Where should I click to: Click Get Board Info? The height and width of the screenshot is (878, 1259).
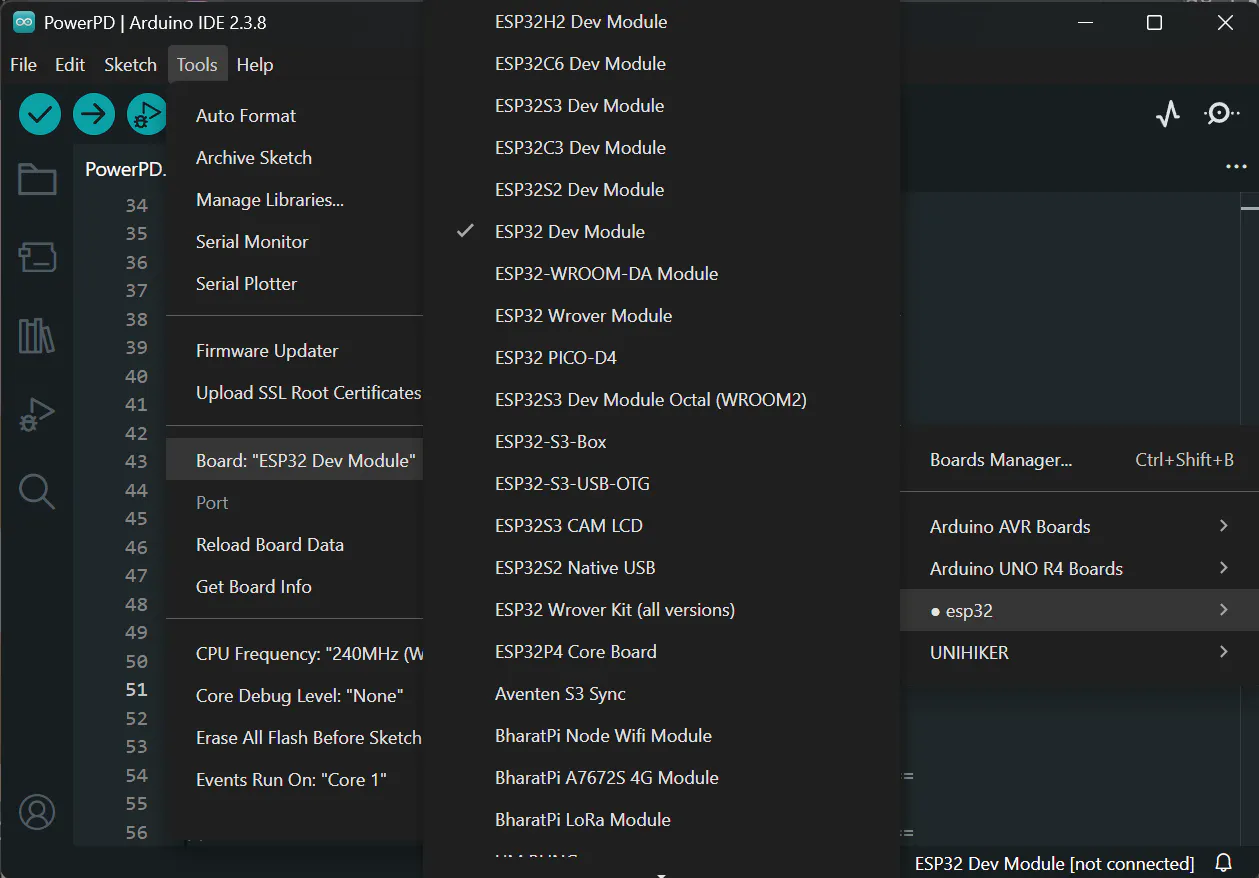(x=295, y=587)
